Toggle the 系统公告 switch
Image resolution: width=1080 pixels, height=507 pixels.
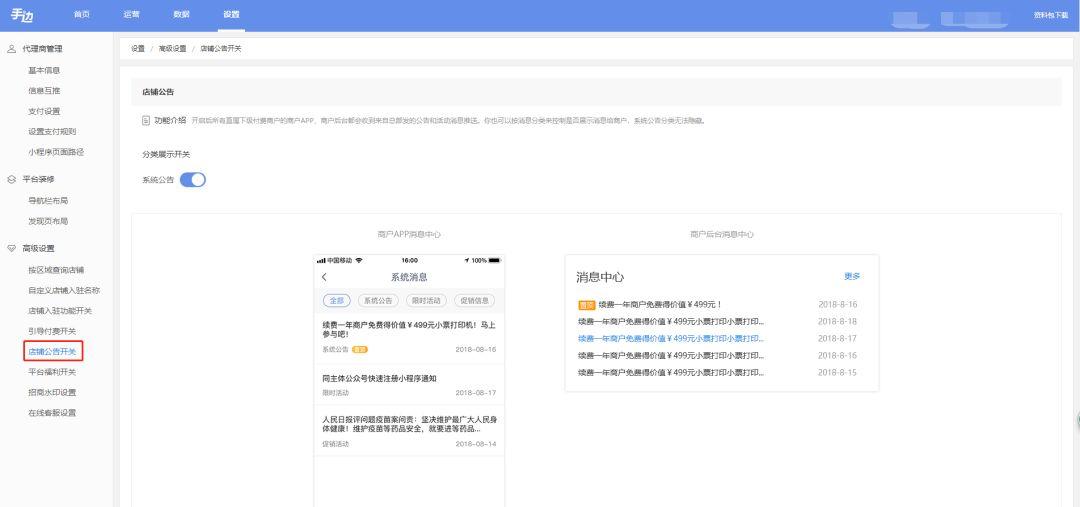tap(193, 180)
